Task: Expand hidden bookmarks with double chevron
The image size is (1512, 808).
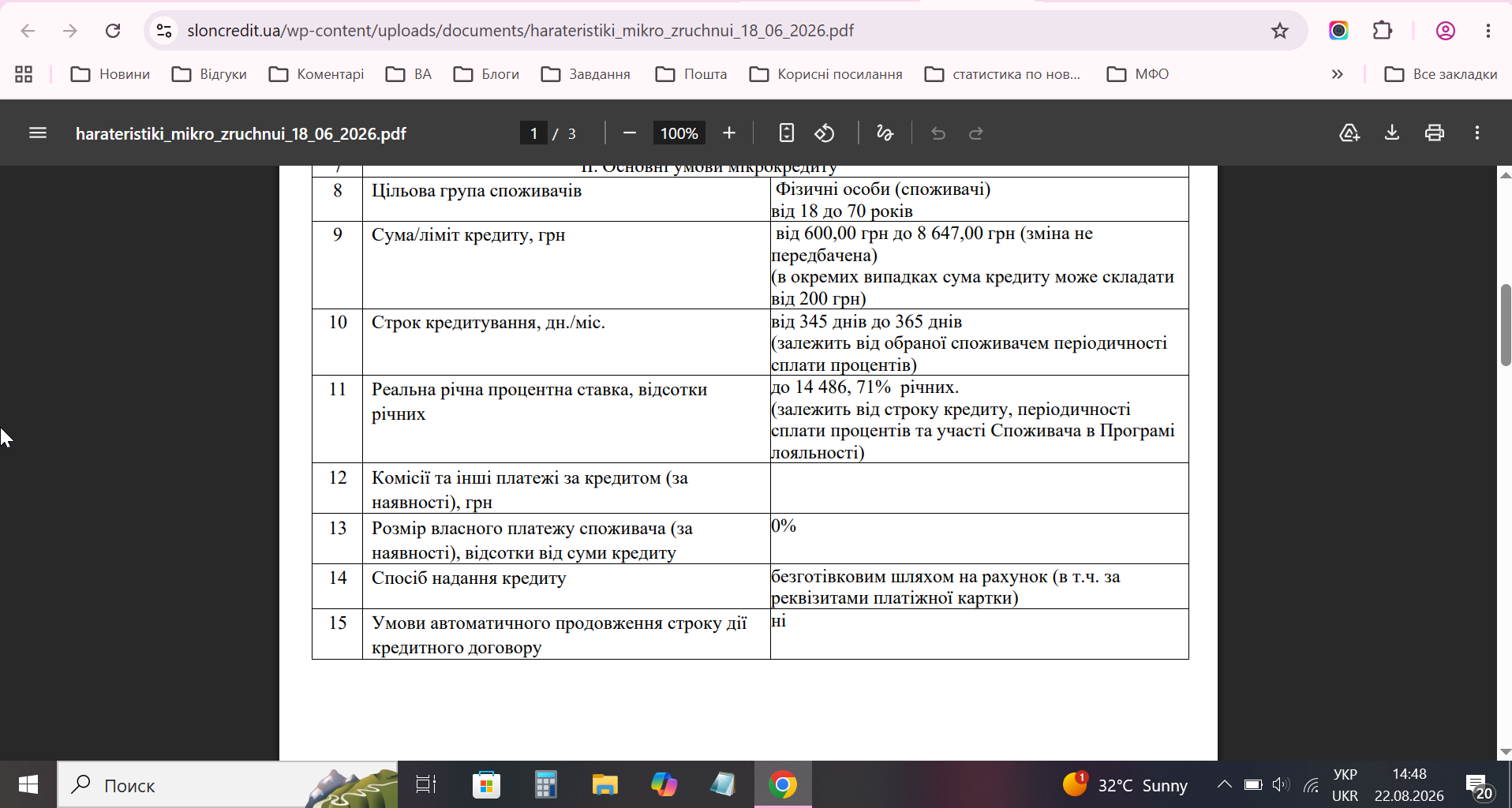Action: tap(1337, 74)
